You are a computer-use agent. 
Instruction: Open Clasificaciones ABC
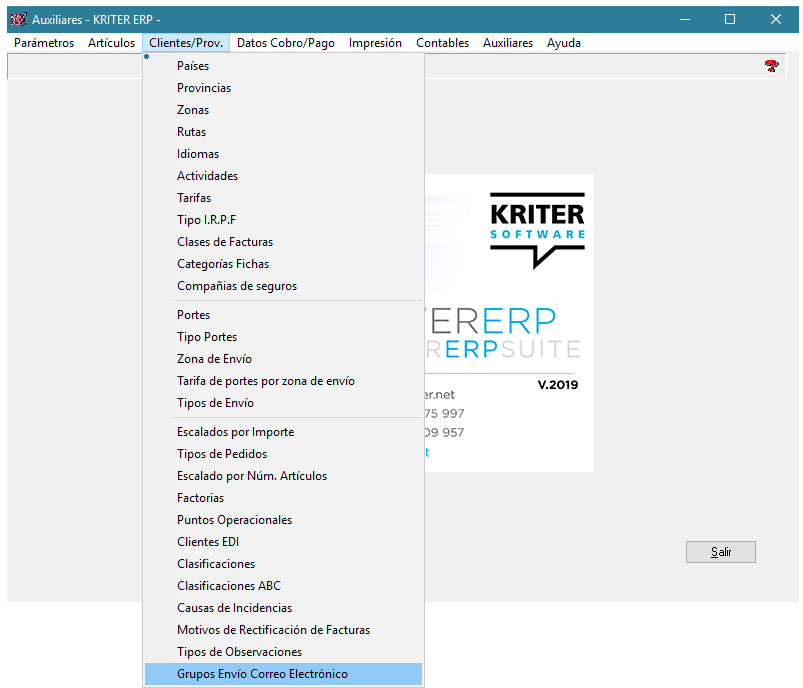click(x=283, y=586)
